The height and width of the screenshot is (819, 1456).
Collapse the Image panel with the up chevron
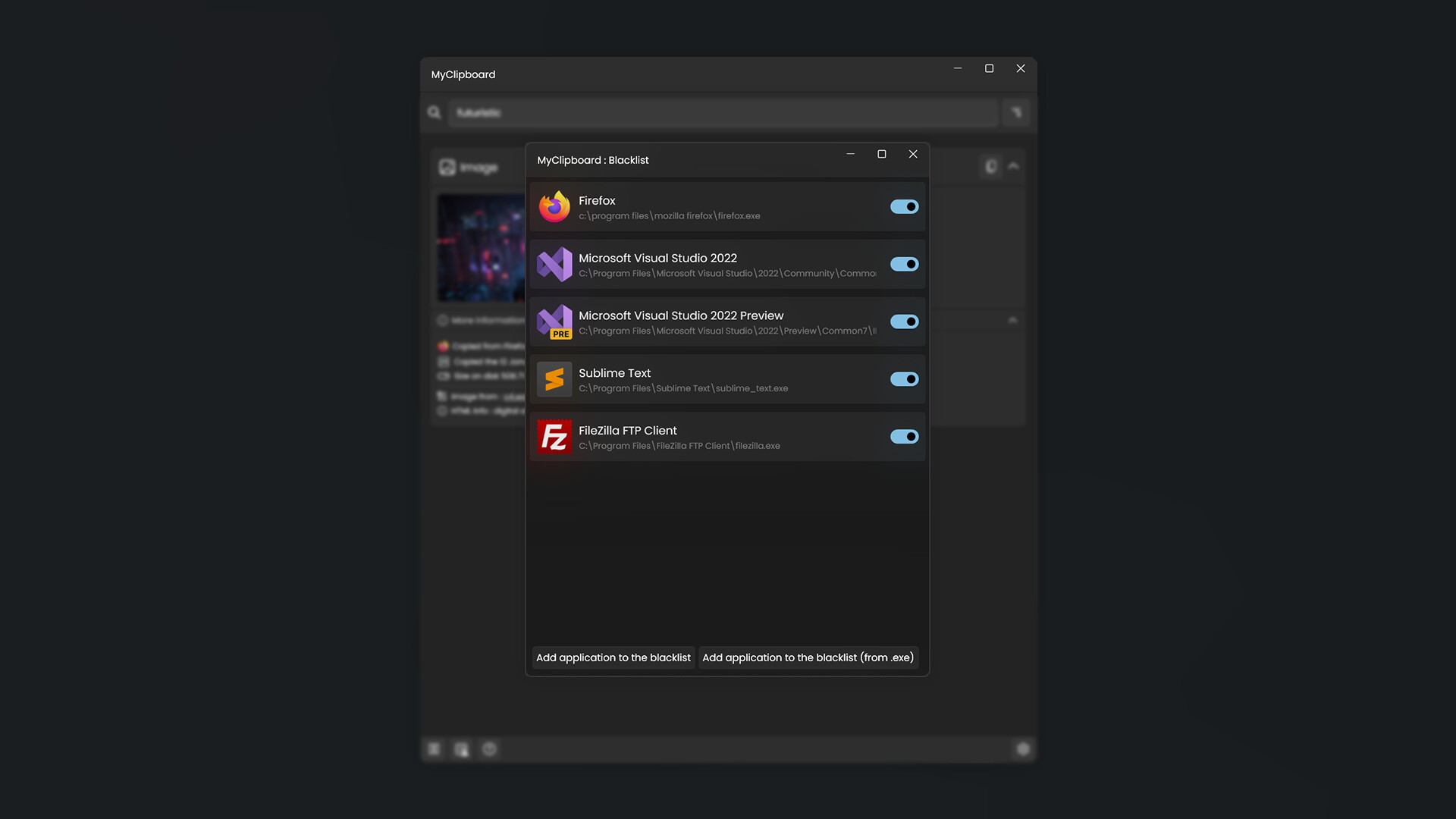click(1012, 166)
